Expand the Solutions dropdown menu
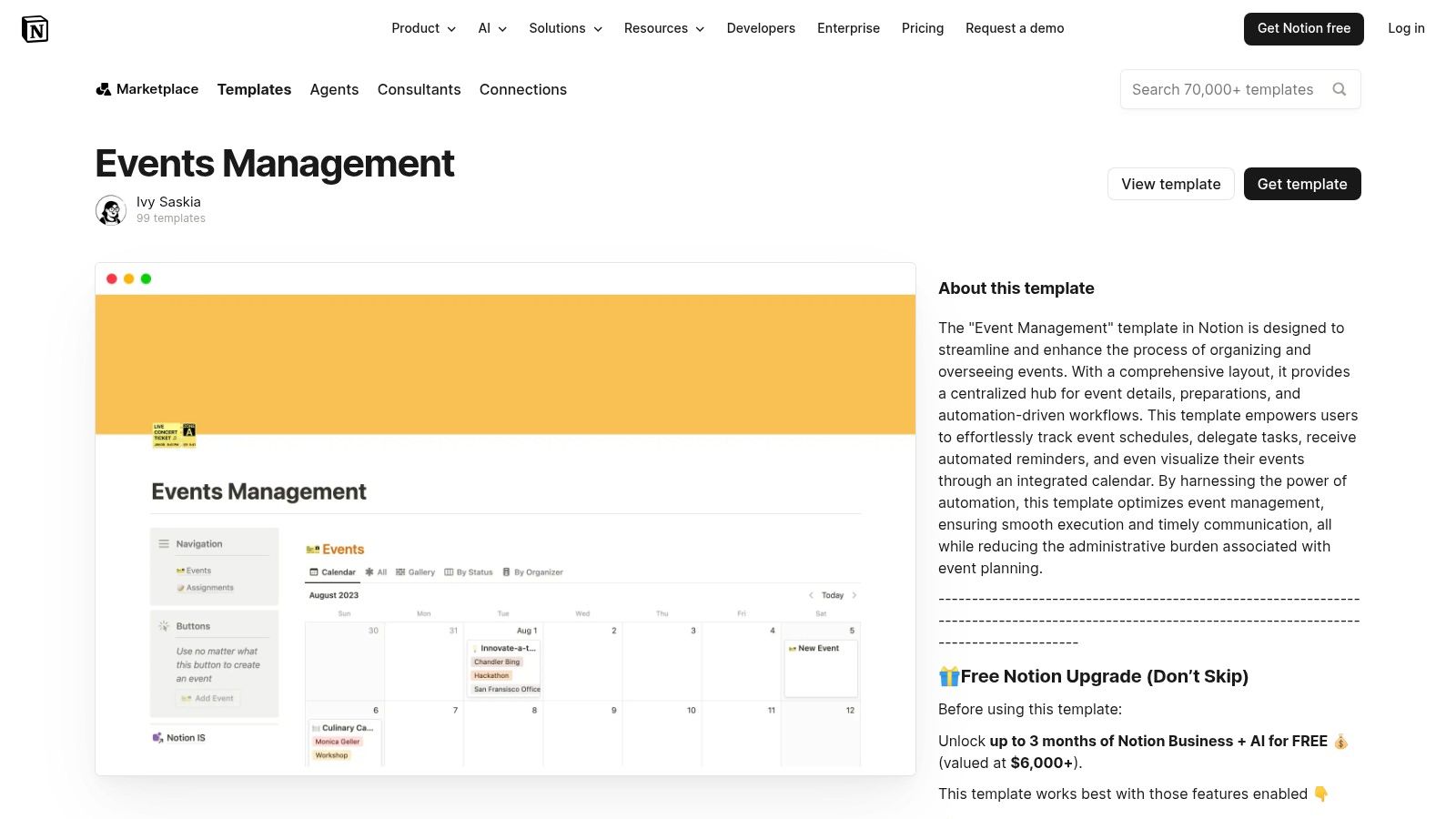Screen dimensions: 1456x819 point(565,28)
